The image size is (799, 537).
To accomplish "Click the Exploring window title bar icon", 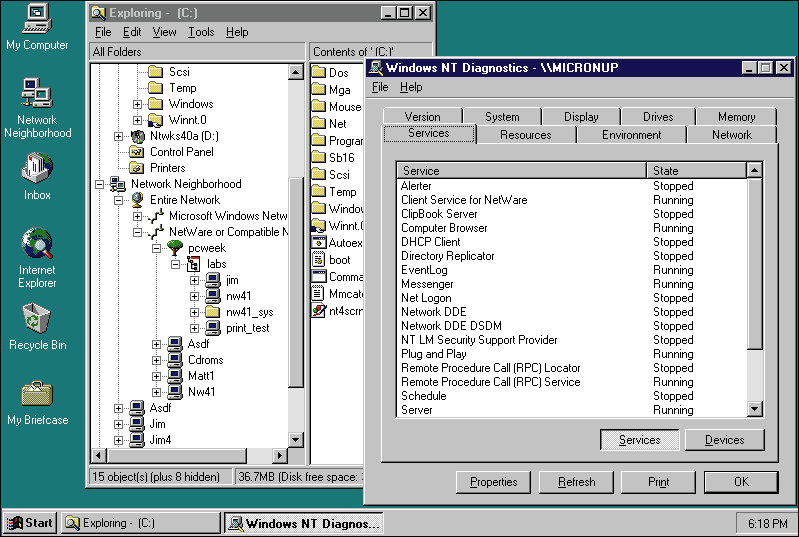I will pyautogui.click(x=99, y=13).
